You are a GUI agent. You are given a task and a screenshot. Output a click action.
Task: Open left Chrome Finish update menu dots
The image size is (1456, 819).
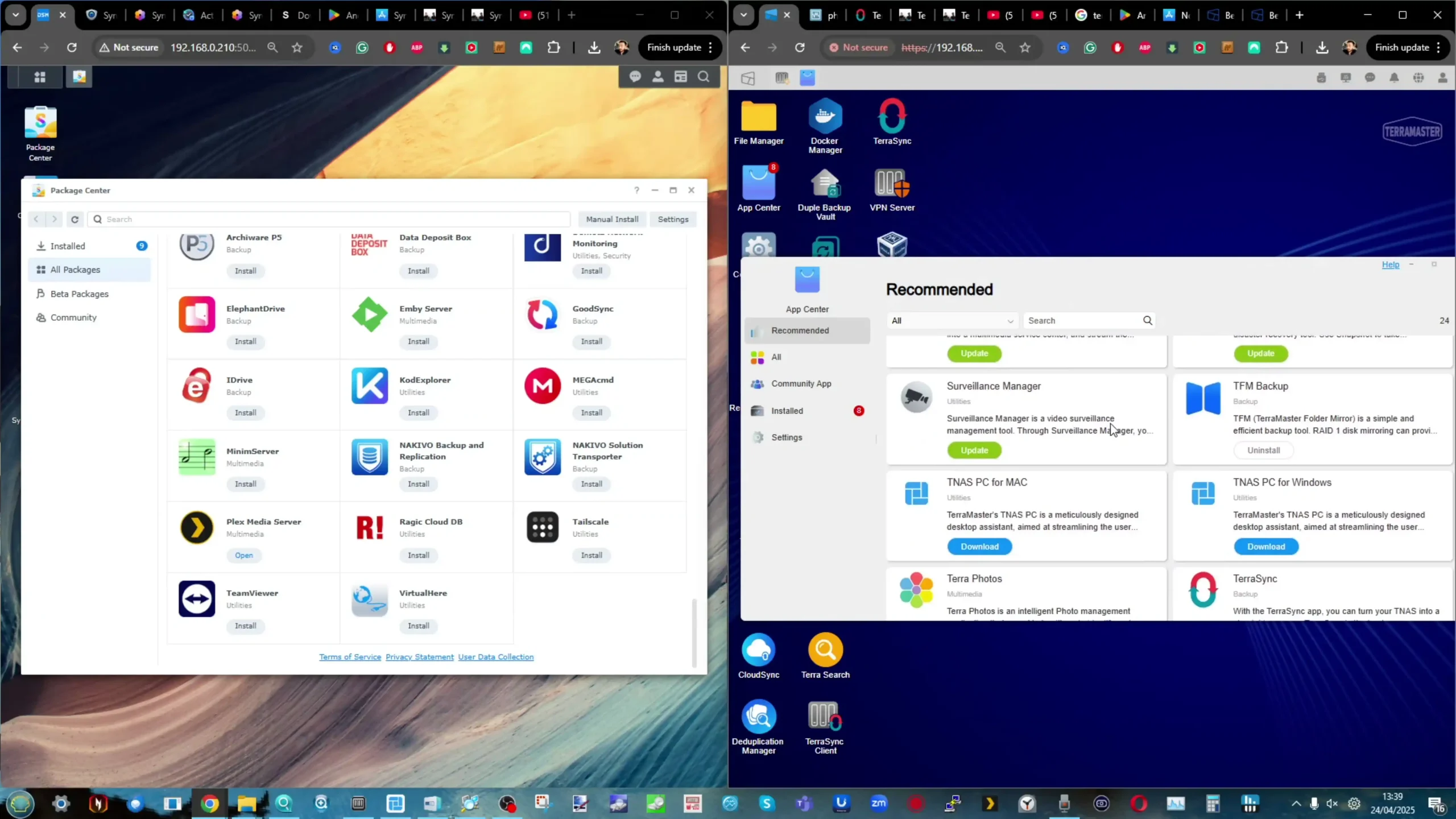click(711, 47)
